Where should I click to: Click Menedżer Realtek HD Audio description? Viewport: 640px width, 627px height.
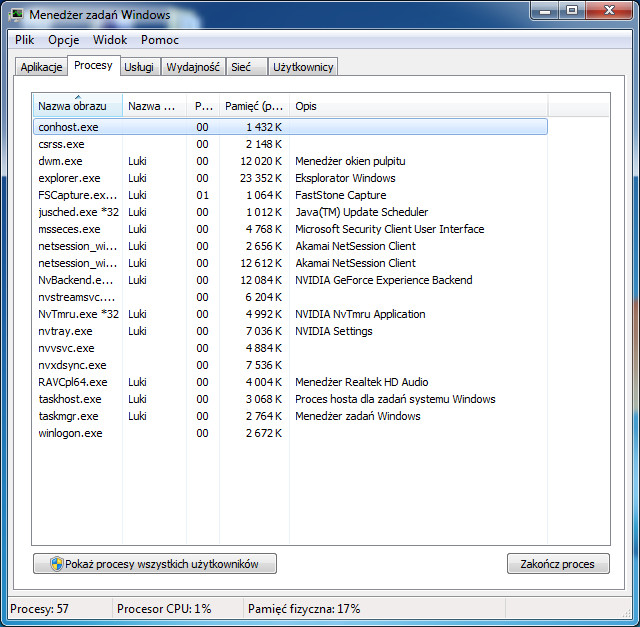coord(362,382)
